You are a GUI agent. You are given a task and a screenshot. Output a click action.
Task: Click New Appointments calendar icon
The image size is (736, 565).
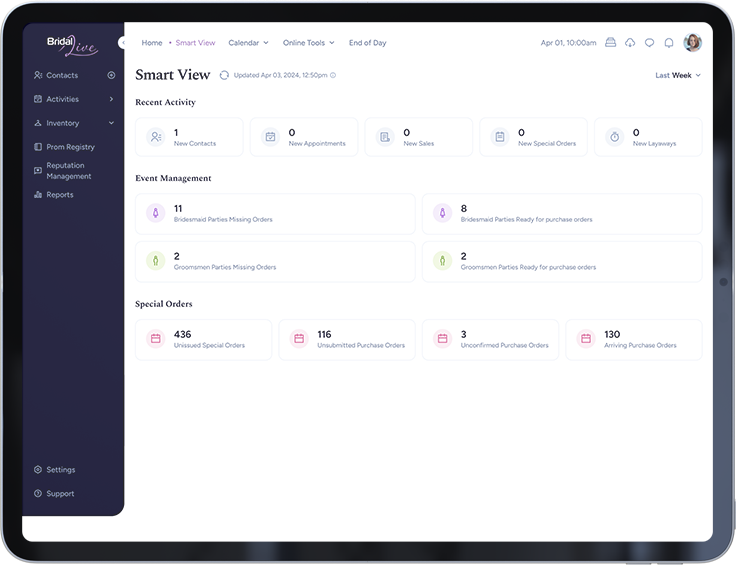(x=270, y=137)
